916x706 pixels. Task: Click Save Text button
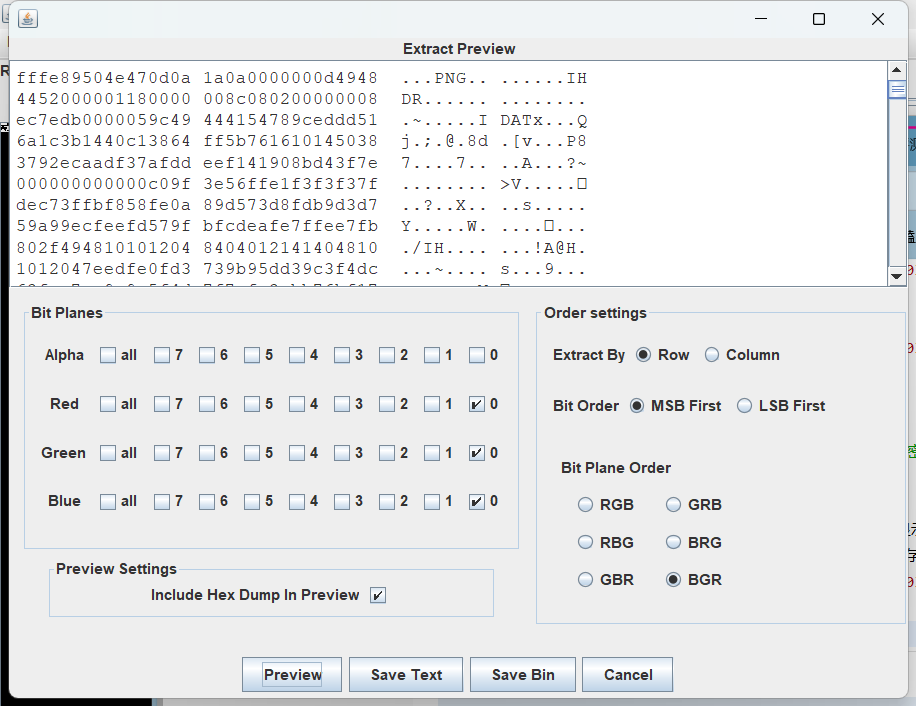406,674
